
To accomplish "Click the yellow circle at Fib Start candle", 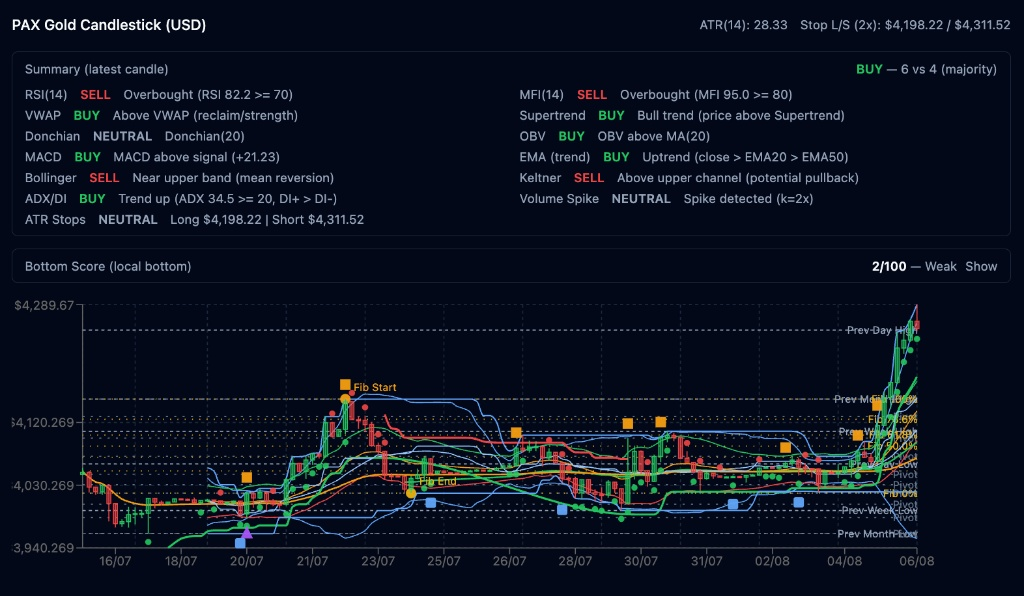I will click(x=345, y=399).
